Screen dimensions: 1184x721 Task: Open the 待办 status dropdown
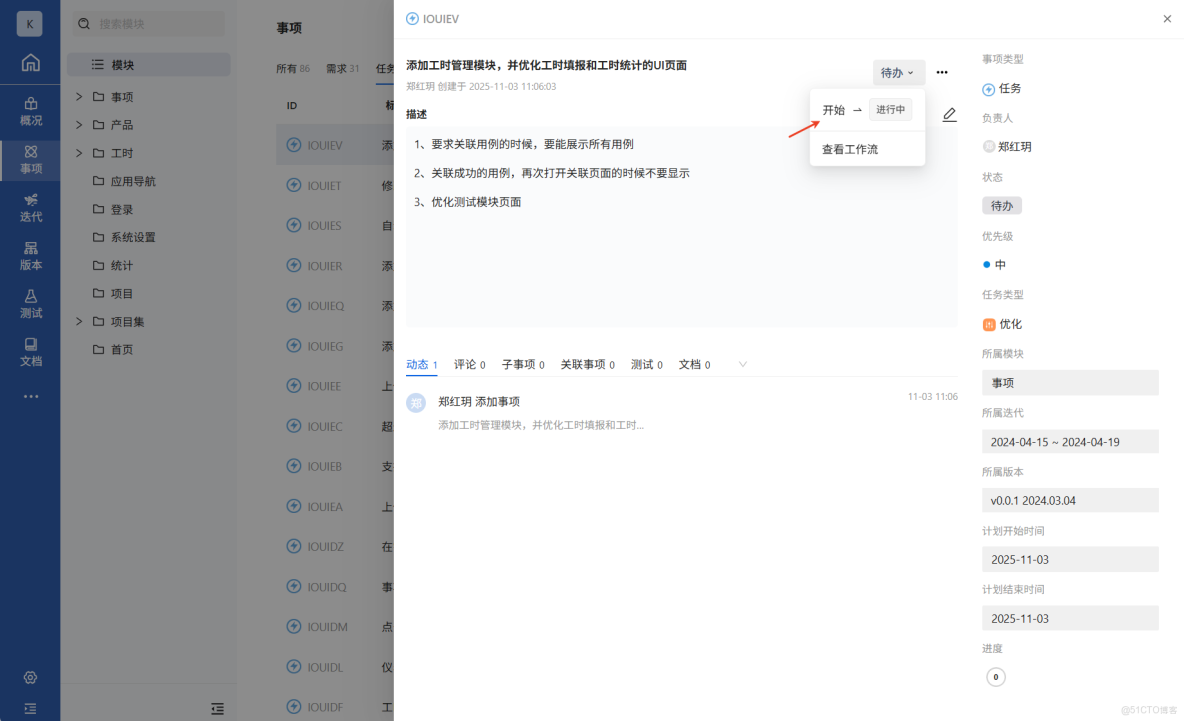coord(897,72)
